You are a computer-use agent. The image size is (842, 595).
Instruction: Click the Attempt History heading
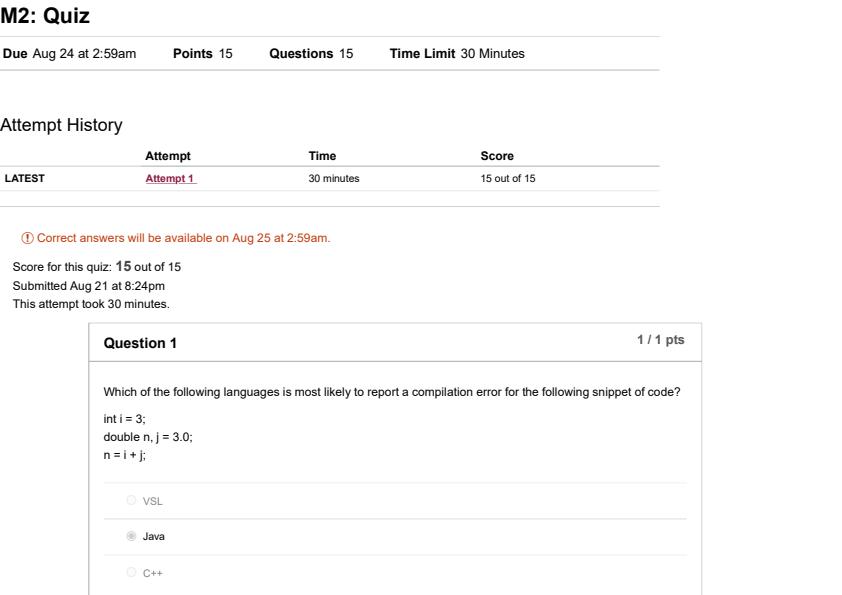[61, 125]
